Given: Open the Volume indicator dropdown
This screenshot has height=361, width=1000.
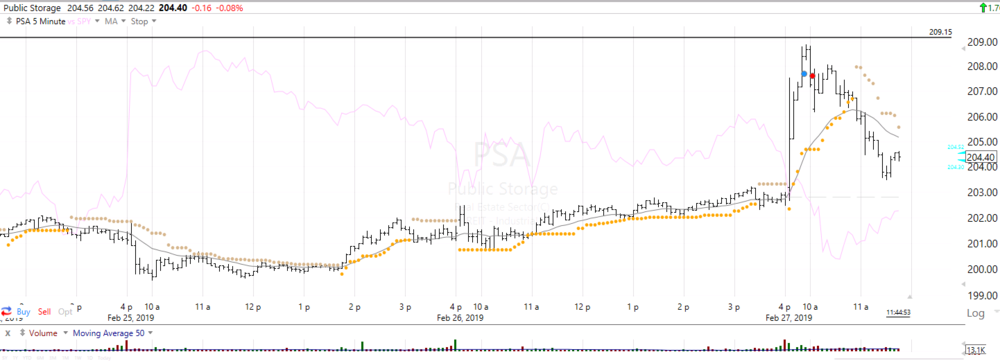Looking at the screenshot, I should 65,333.
